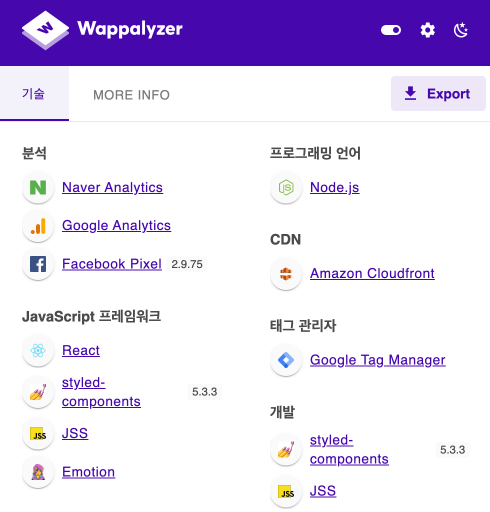
Task: Click the Wappalyzer diamond logo
Action: pos(45,30)
